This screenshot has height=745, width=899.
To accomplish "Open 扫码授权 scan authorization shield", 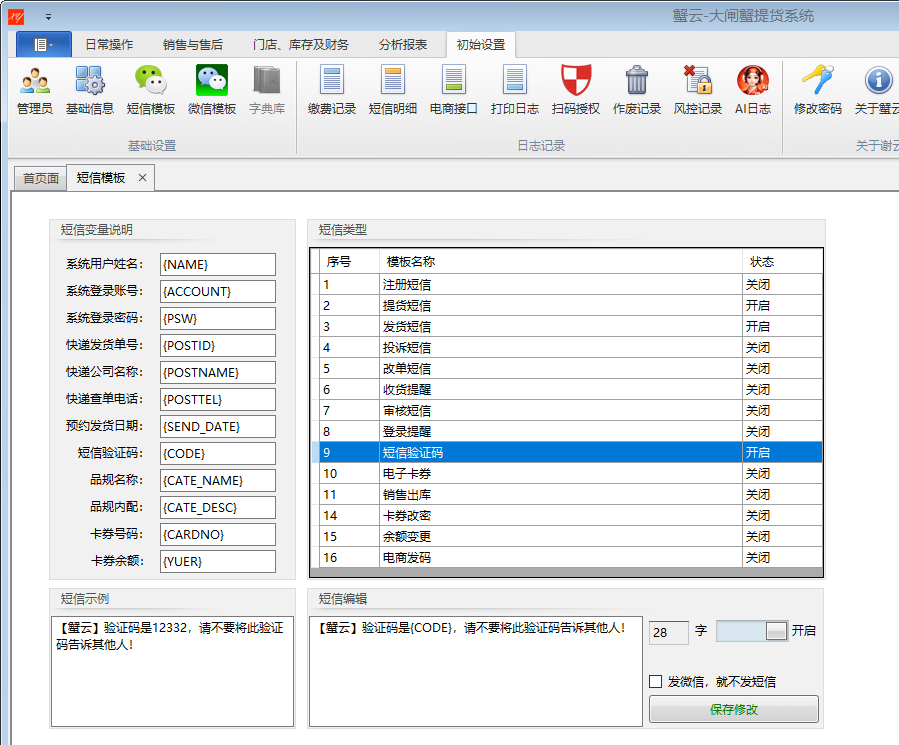I will [576, 90].
